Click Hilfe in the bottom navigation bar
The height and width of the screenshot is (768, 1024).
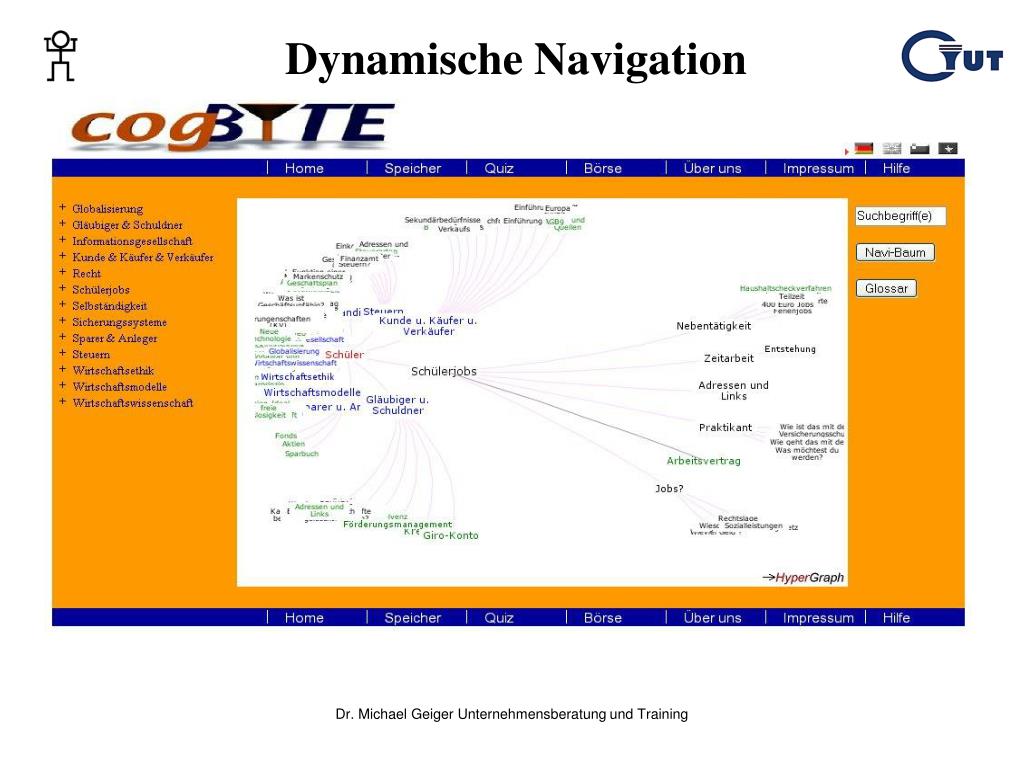point(896,618)
